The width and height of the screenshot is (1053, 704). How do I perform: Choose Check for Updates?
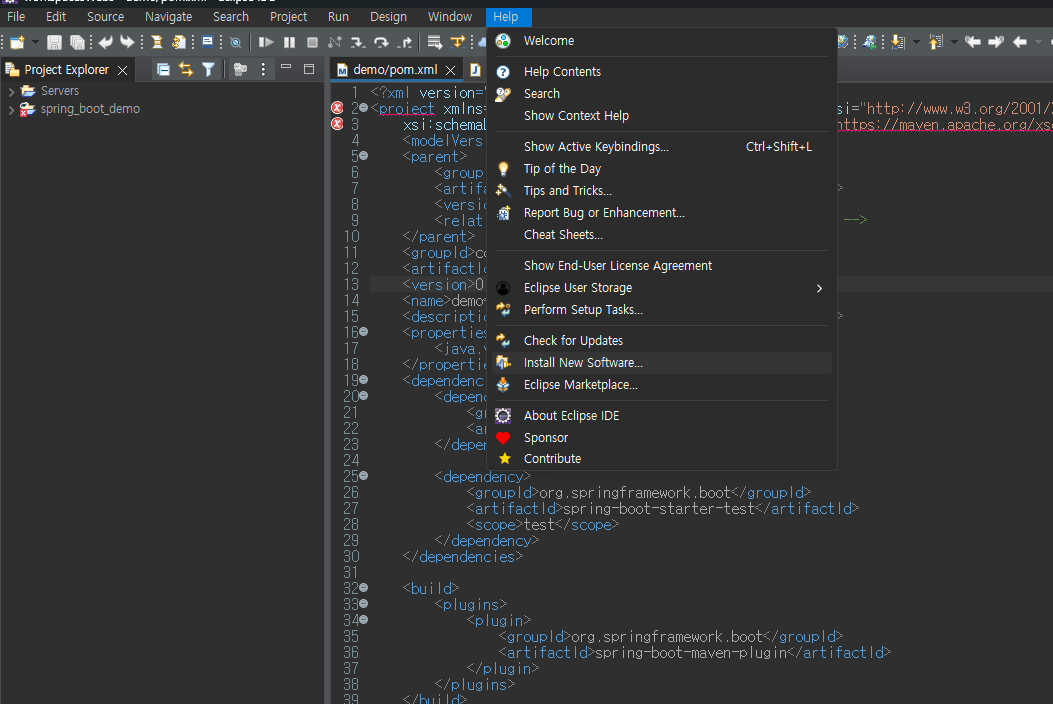662,341
